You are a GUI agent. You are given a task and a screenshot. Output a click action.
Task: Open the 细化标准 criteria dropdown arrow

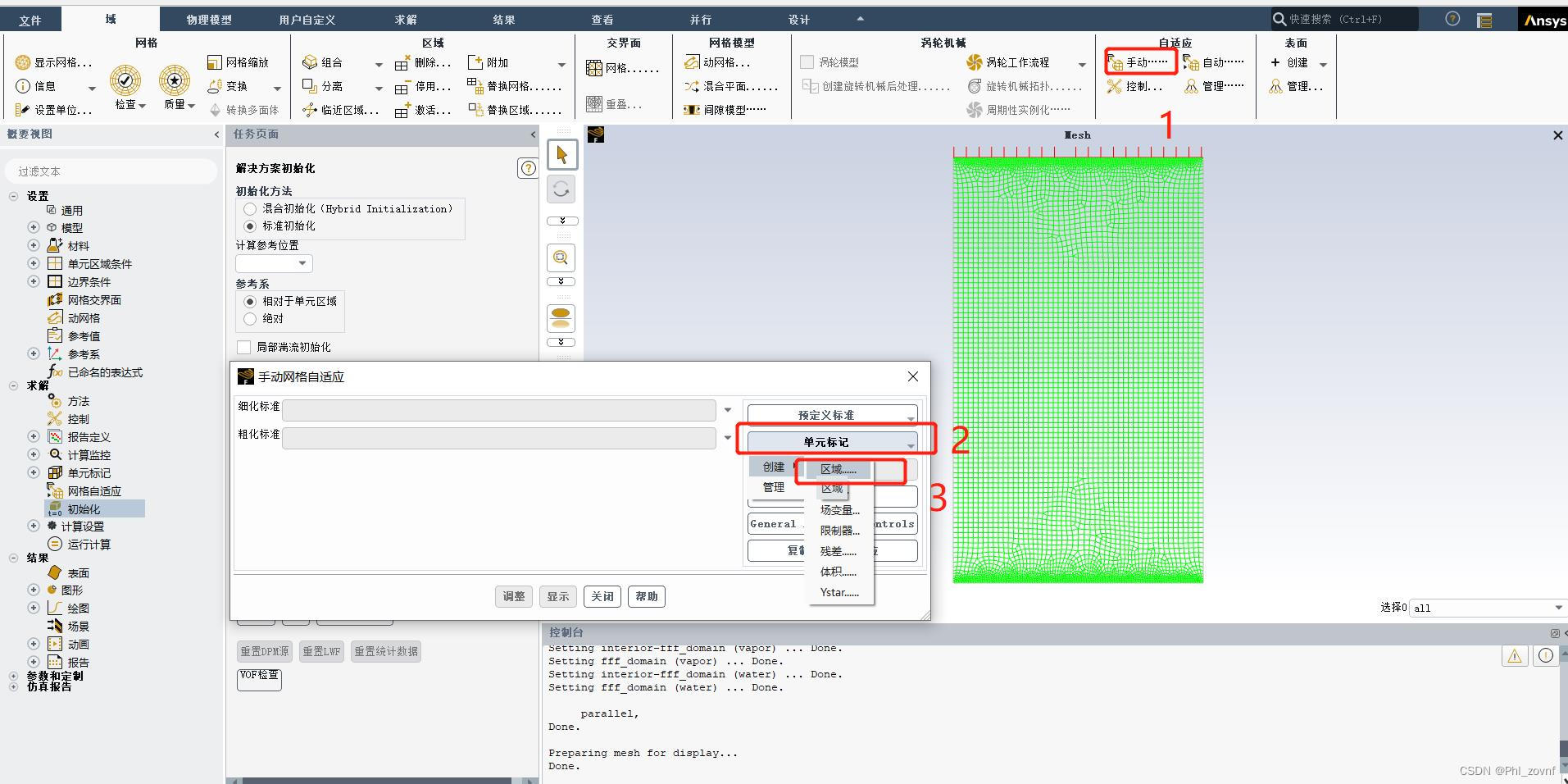[727, 410]
